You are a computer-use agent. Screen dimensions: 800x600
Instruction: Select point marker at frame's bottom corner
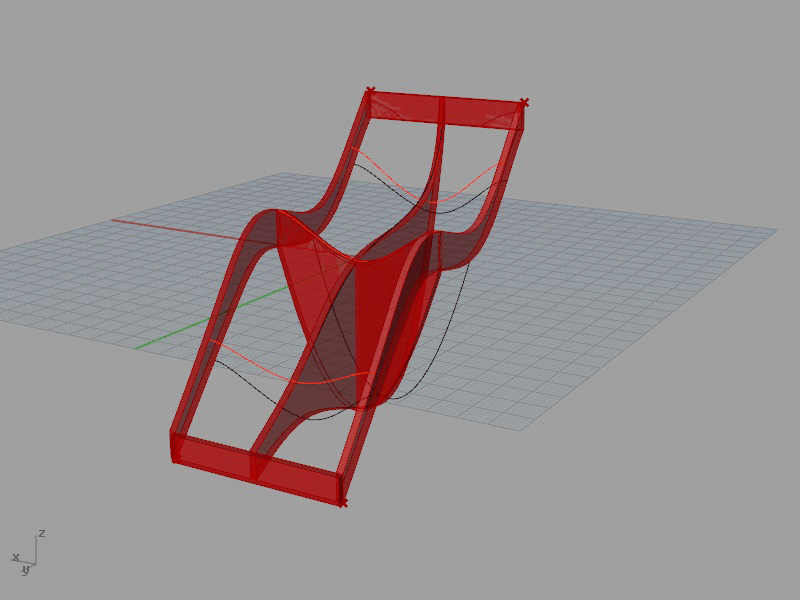click(x=343, y=503)
